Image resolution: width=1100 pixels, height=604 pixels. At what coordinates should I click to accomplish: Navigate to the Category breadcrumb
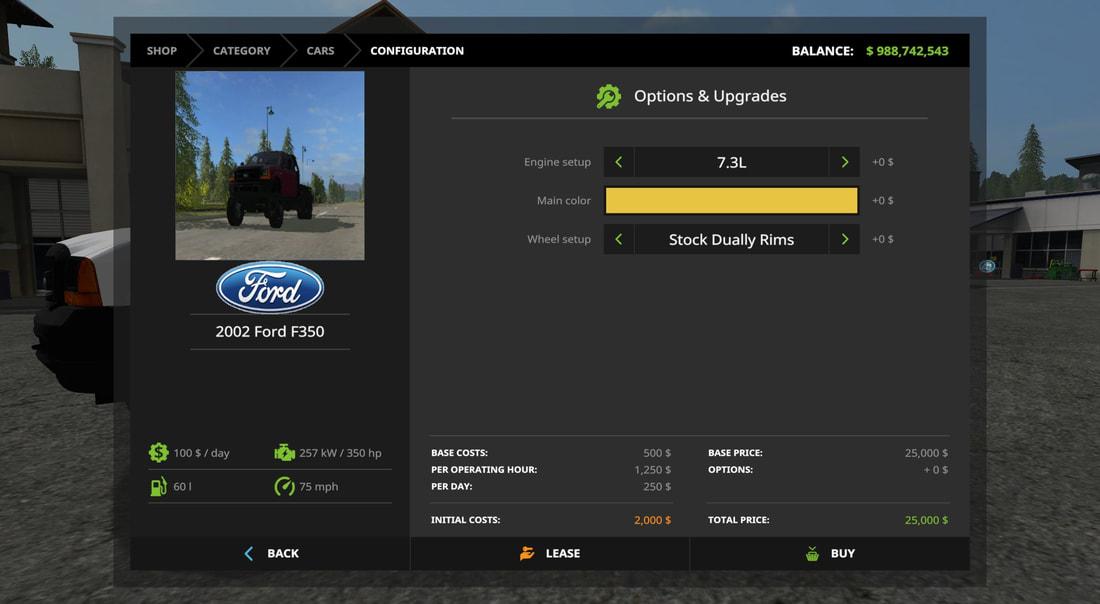241,51
